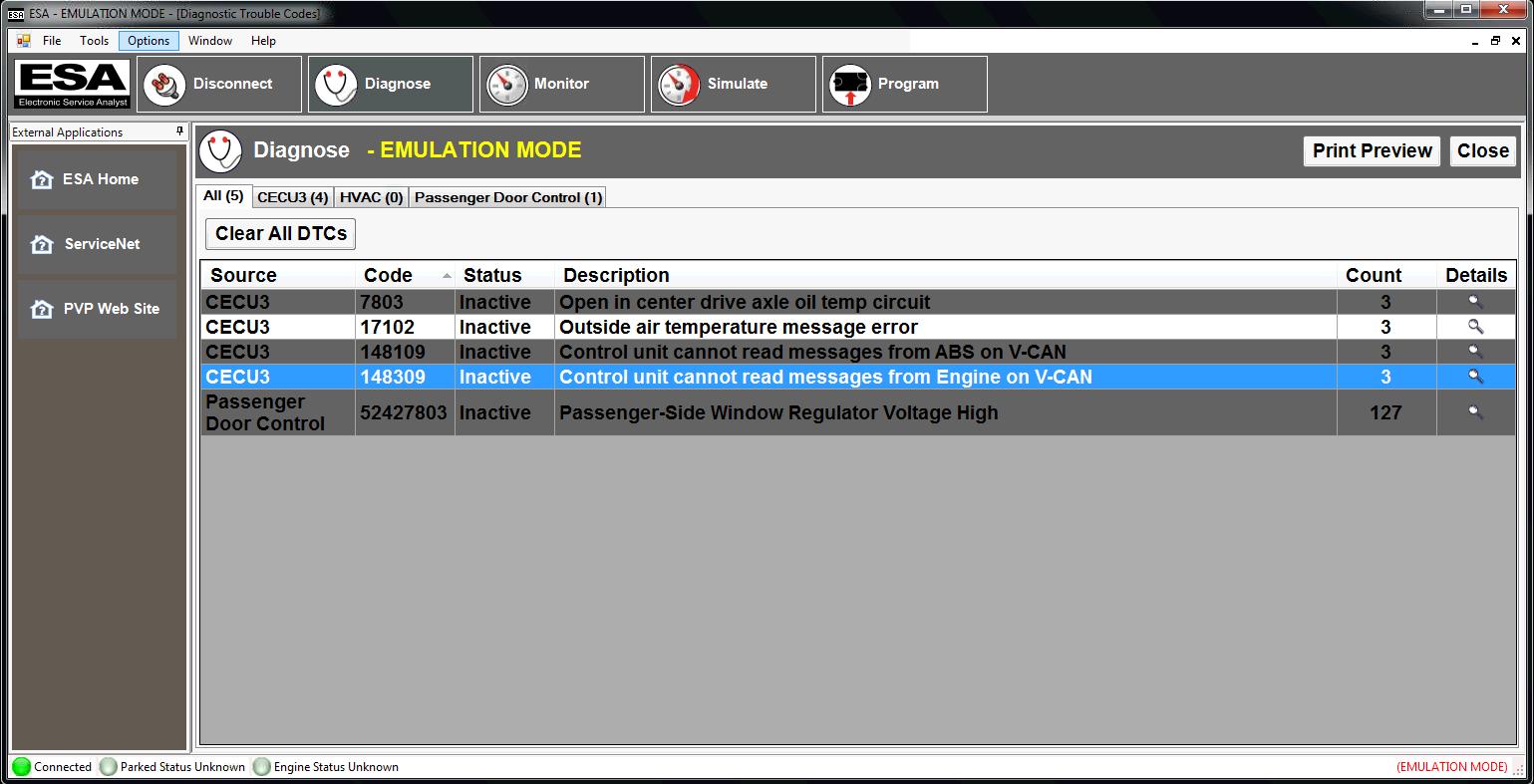Screen dimensions: 1534x784
Task: Open the Help menu
Action: click(263, 41)
